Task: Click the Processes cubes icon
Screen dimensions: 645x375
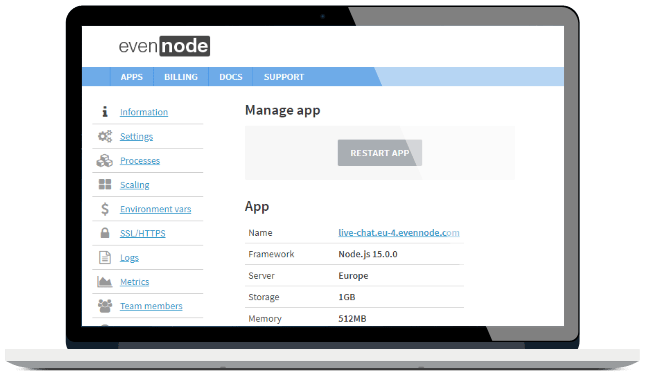Action: click(104, 160)
